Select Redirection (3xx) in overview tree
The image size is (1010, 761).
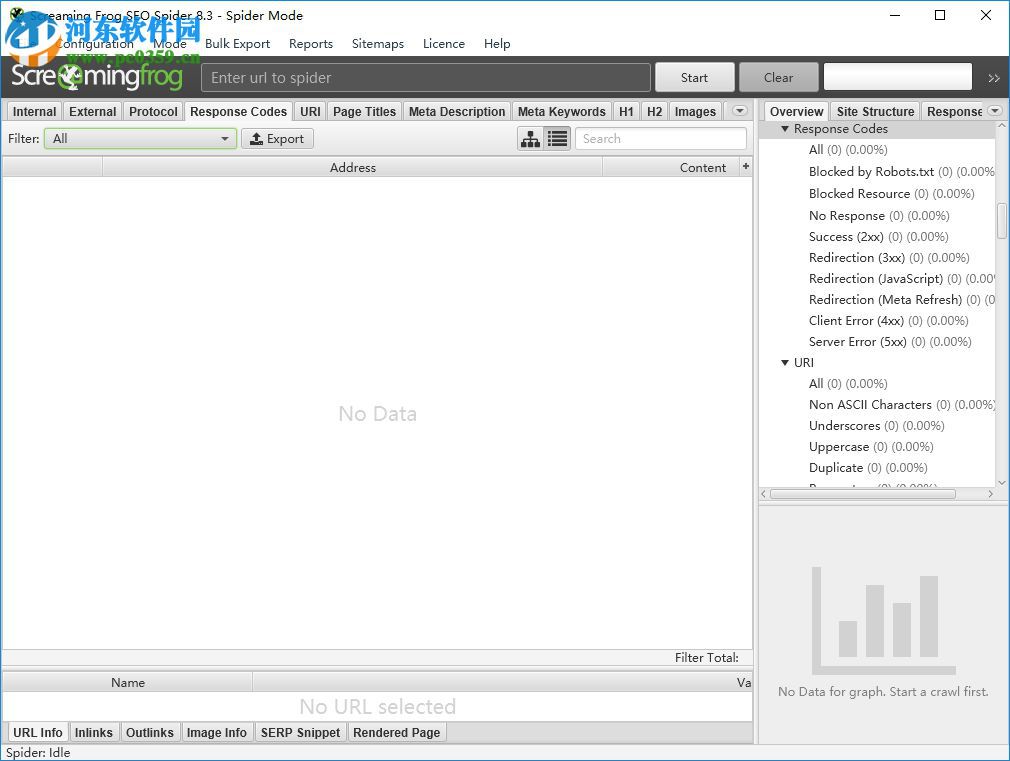(x=889, y=258)
